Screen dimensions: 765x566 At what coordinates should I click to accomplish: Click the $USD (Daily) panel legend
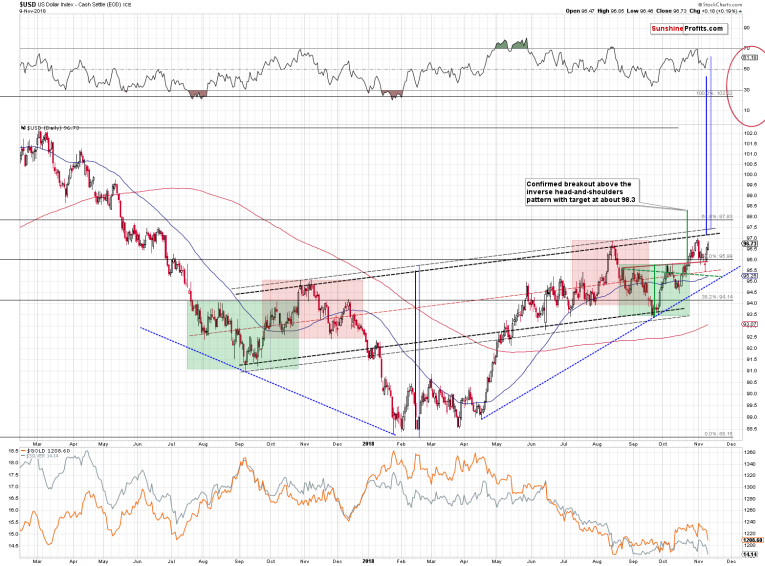pos(50,128)
